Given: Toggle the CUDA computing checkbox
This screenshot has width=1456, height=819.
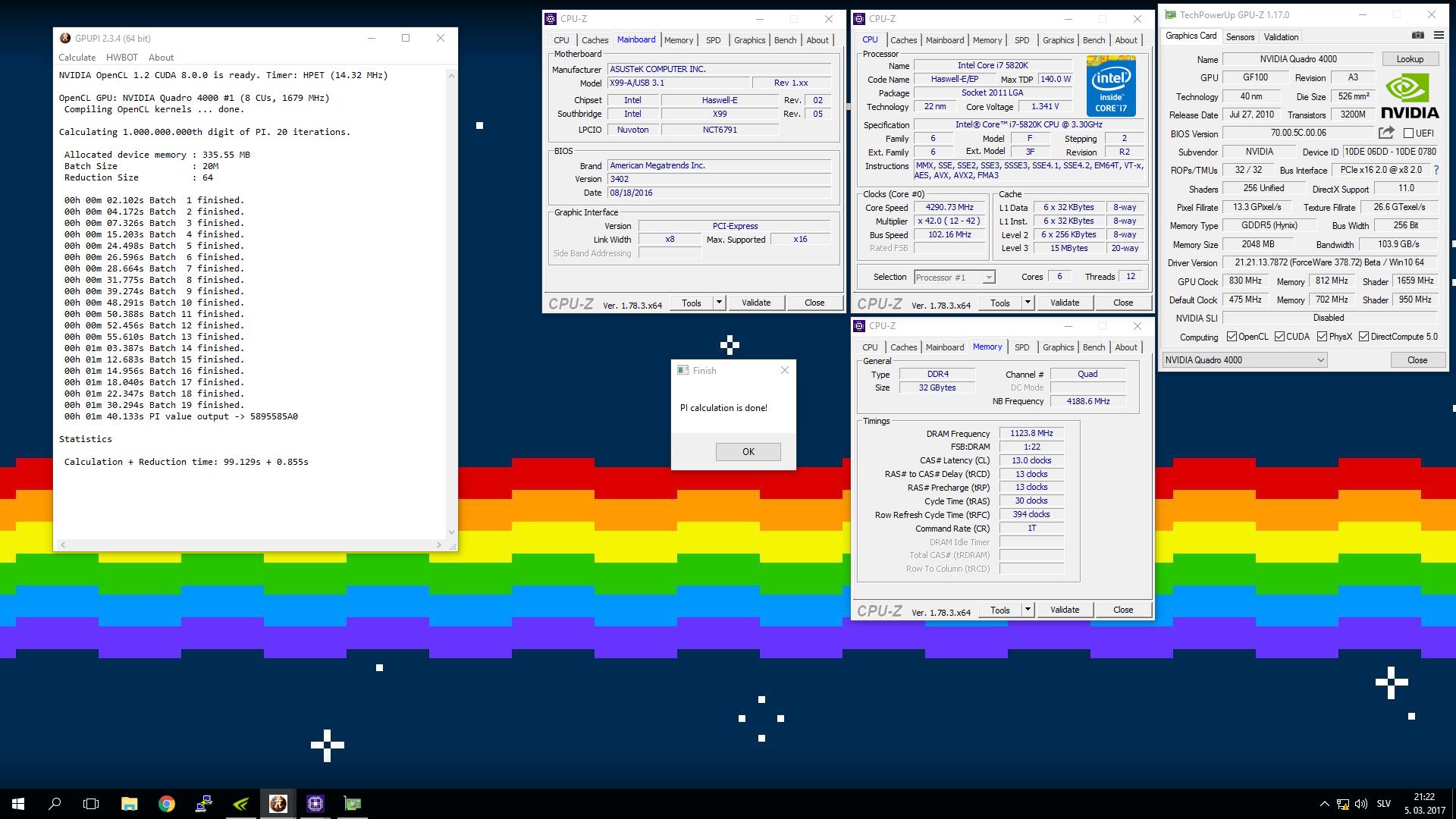Looking at the screenshot, I should pos(1280,337).
